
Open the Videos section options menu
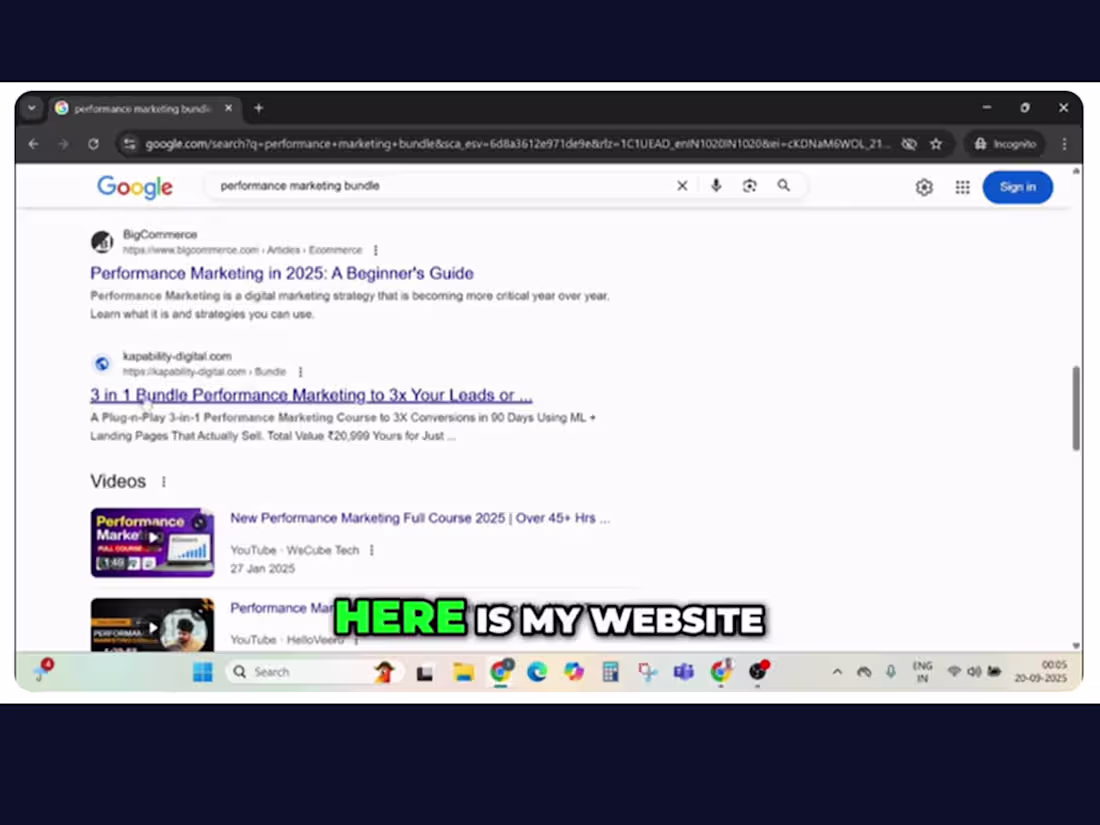point(163,481)
